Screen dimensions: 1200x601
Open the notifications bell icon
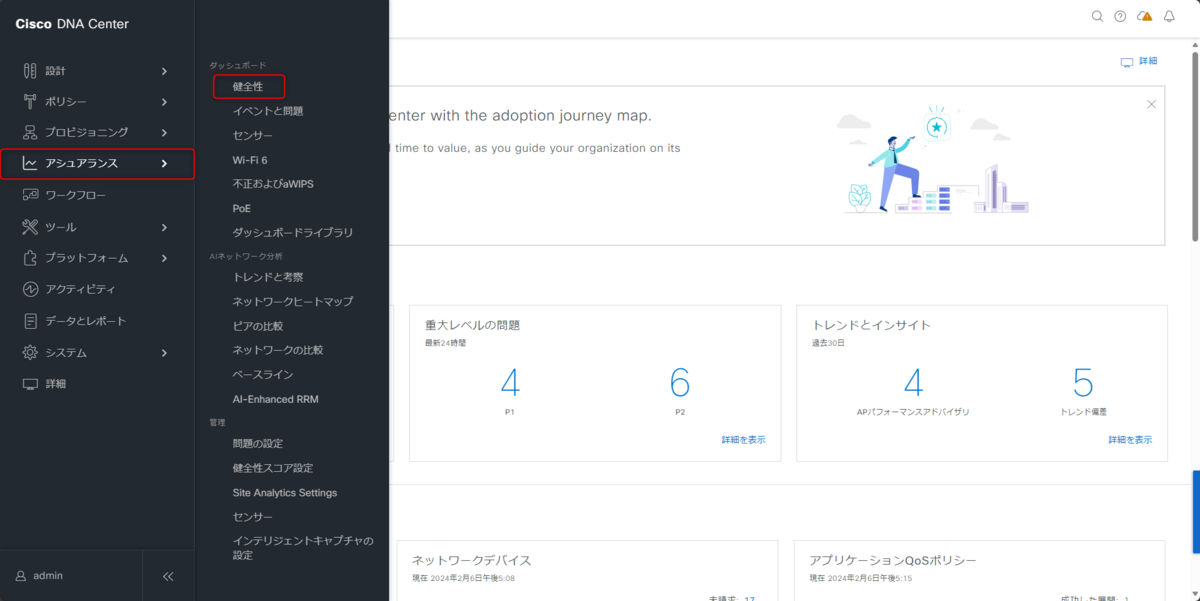pyautogui.click(x=1169, y=16)
